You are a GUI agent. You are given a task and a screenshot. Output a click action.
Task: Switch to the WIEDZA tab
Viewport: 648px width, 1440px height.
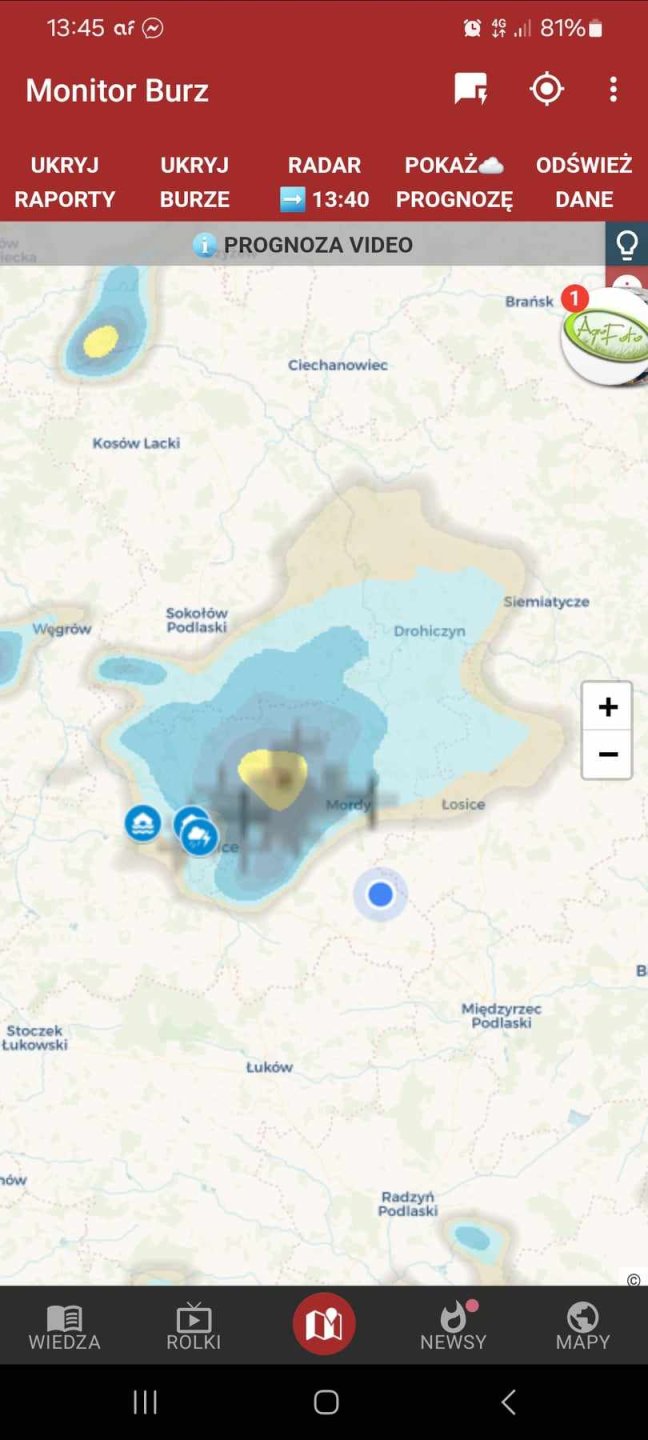64,1328
